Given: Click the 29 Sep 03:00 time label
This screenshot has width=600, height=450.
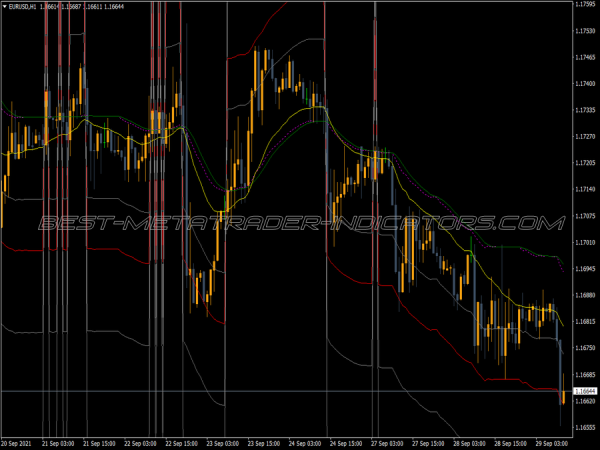Looking at the screenshot, I should point(552,444).
